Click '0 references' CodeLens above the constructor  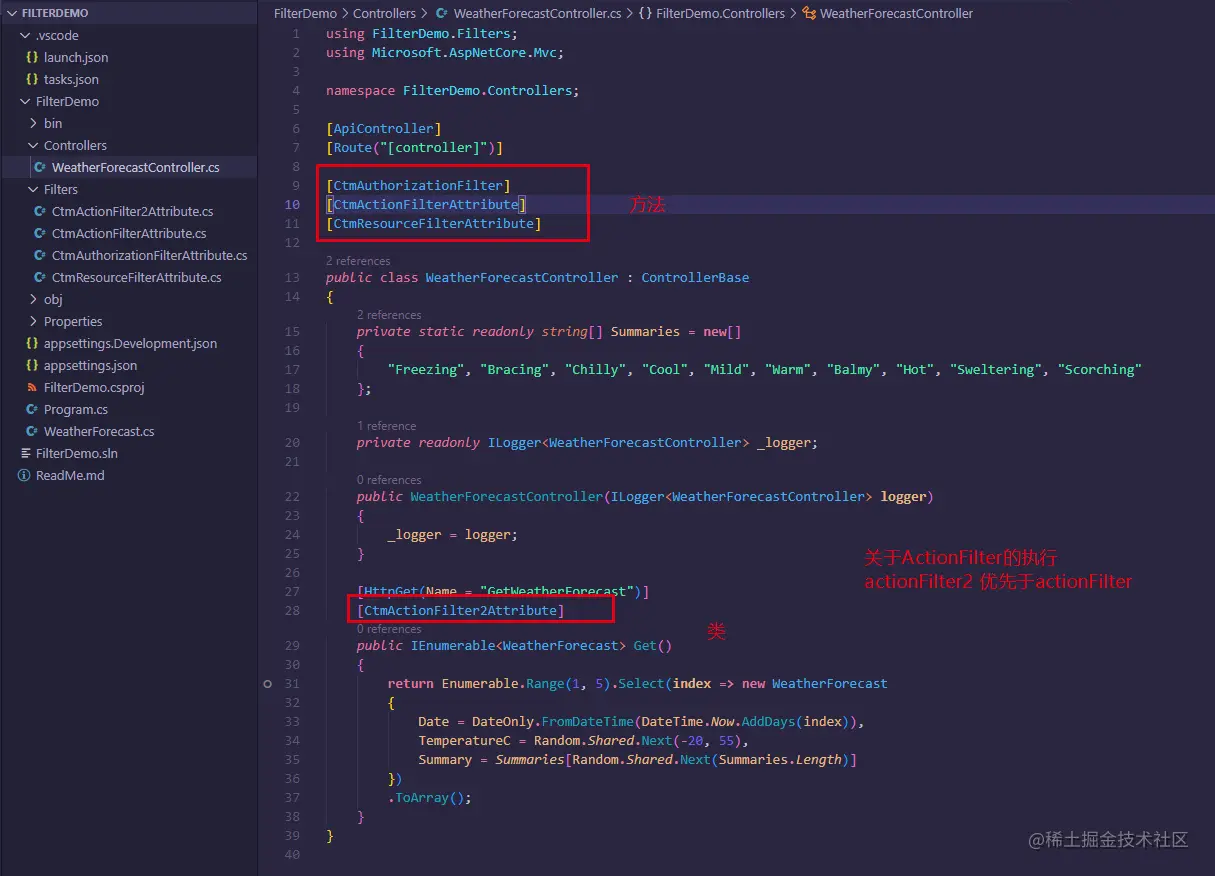click(389, 480)
